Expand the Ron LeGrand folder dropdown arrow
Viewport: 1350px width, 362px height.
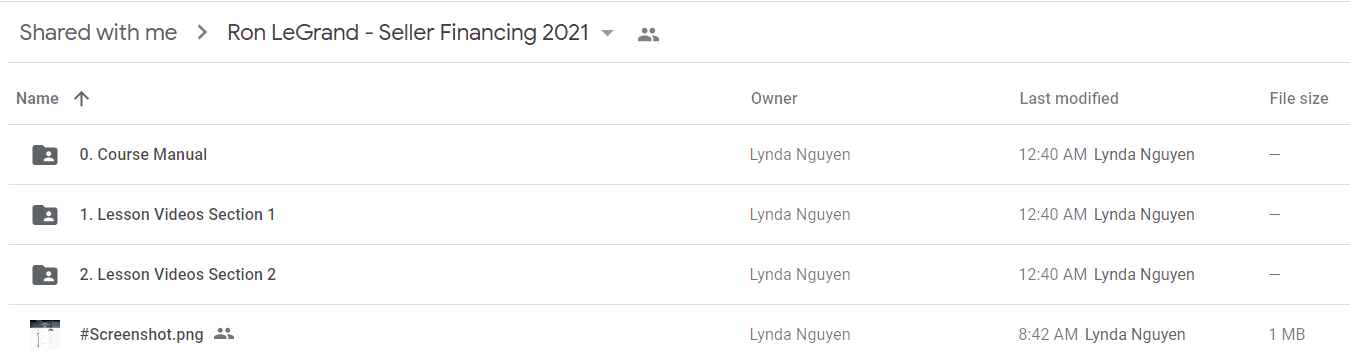tap(607, 33)
